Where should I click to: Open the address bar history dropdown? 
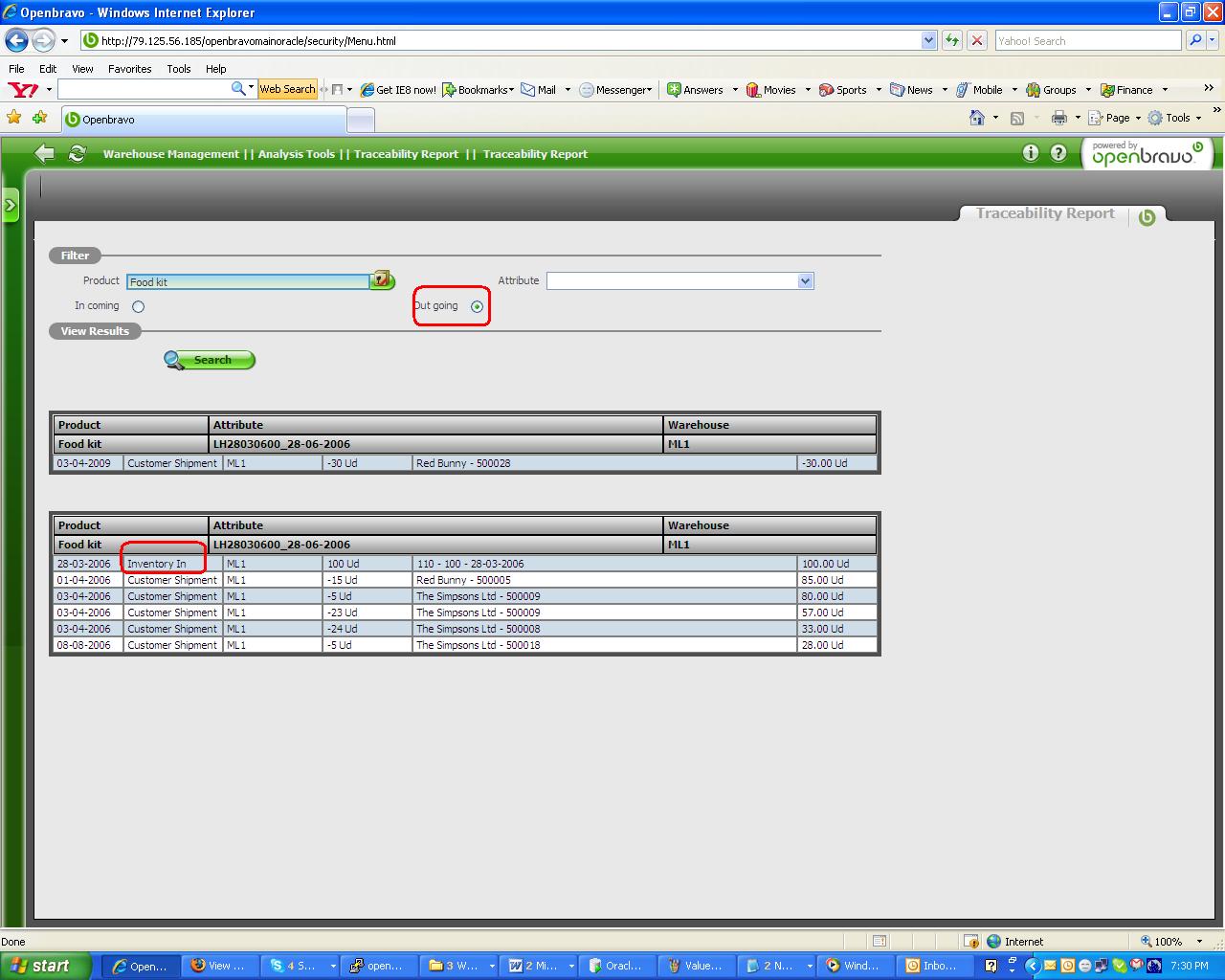[928, 40]
